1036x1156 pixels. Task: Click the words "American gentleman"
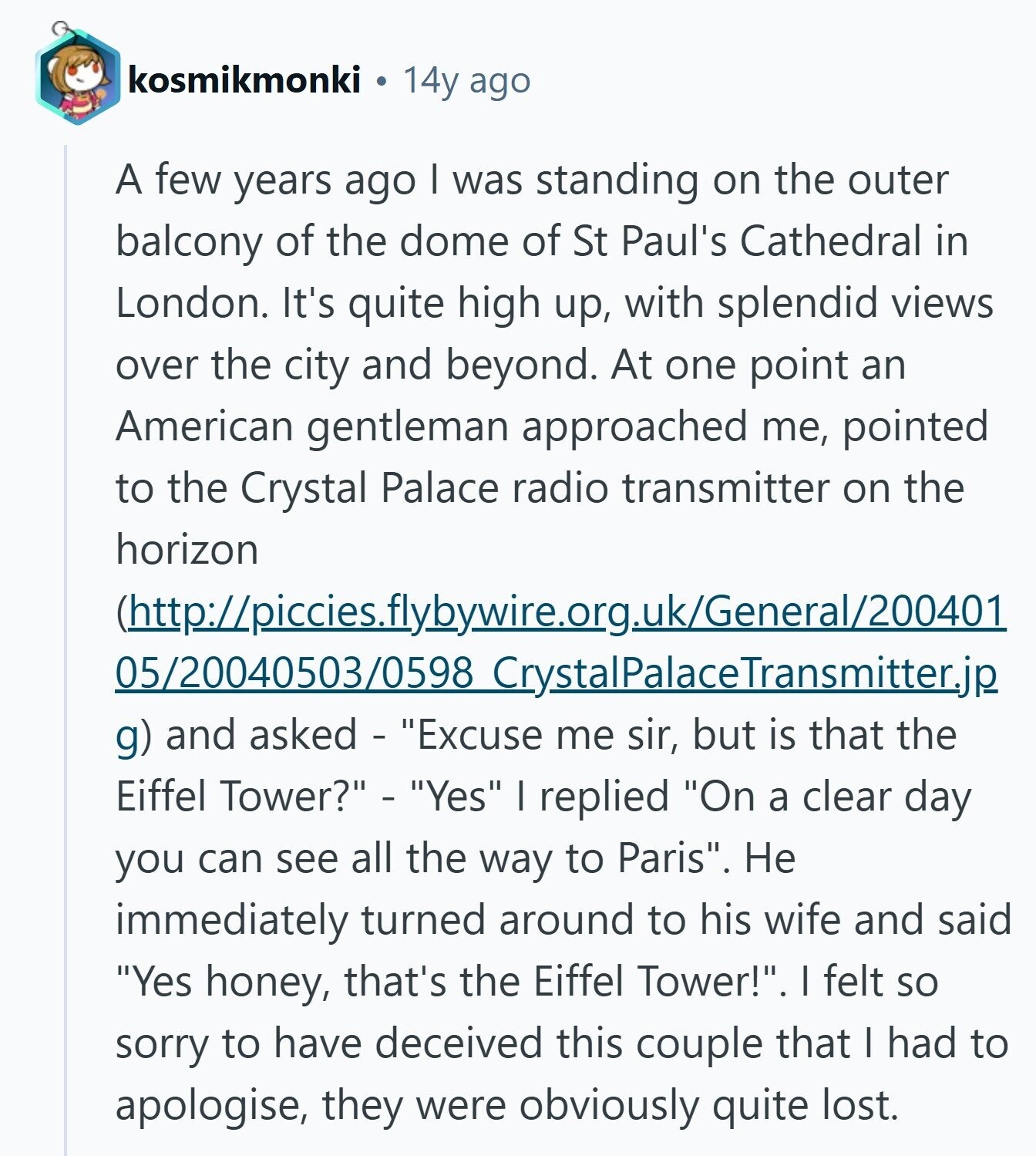pyautogui.click(x=312, y=426)
